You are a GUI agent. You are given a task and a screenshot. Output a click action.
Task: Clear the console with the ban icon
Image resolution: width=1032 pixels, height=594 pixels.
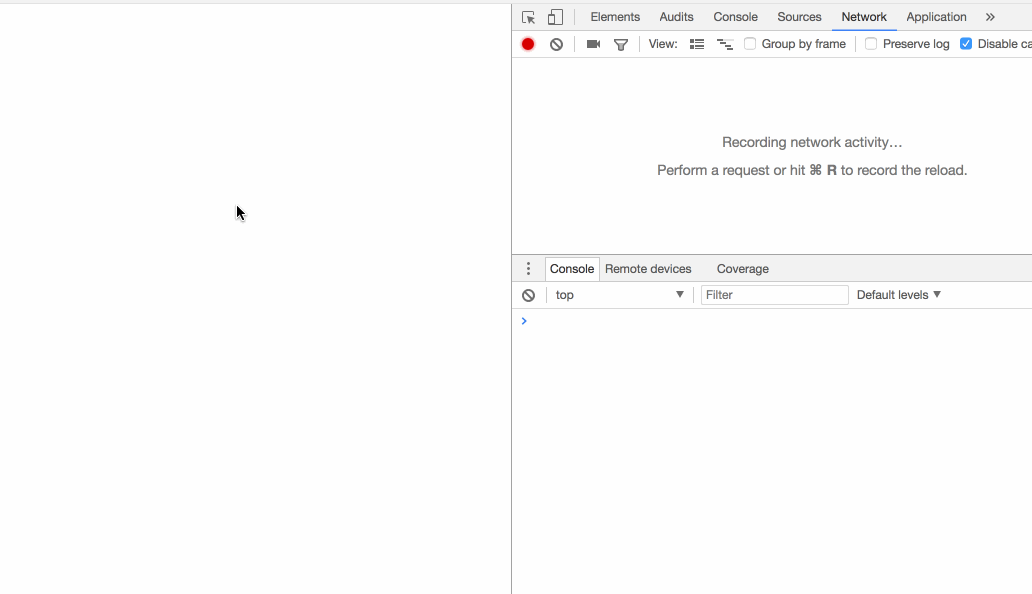click(x=528, y=294)
